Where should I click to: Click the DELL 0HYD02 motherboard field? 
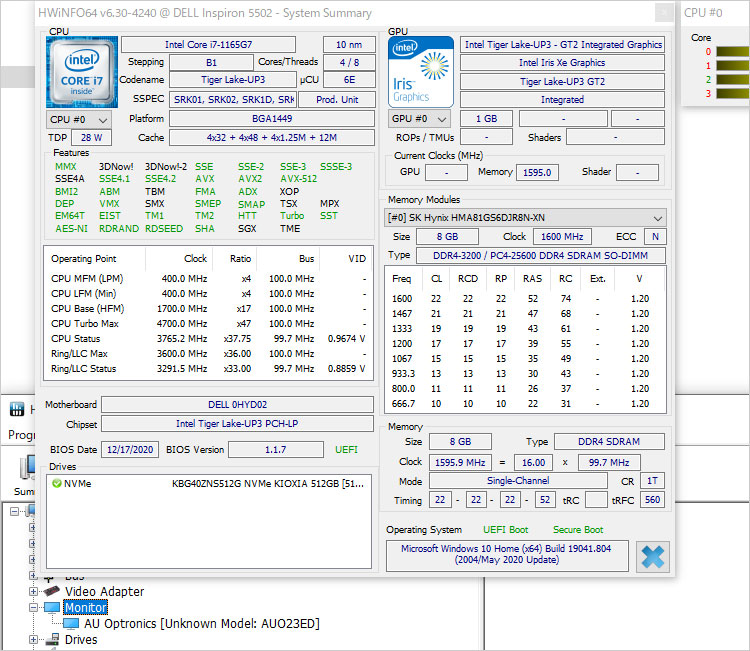click(x=237, y=405)
